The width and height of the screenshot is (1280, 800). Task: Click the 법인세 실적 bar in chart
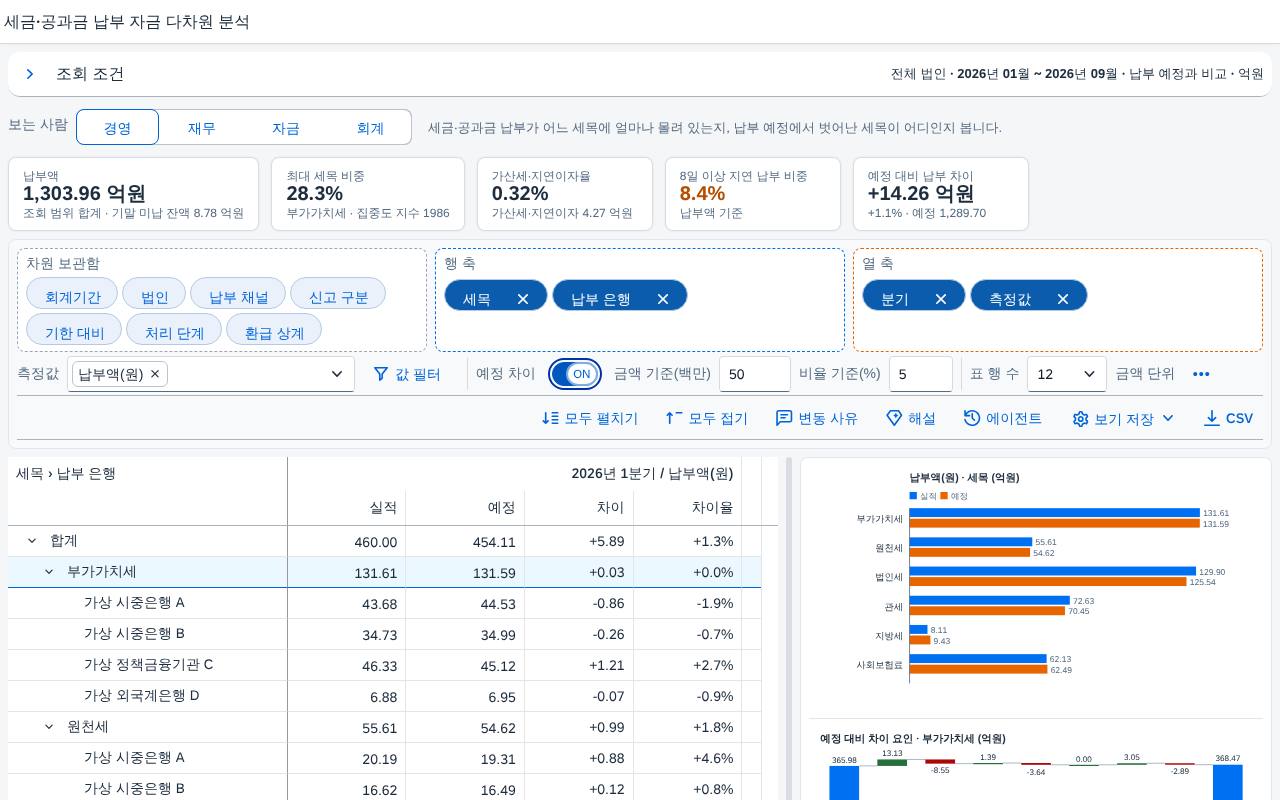click(1053, 572)
